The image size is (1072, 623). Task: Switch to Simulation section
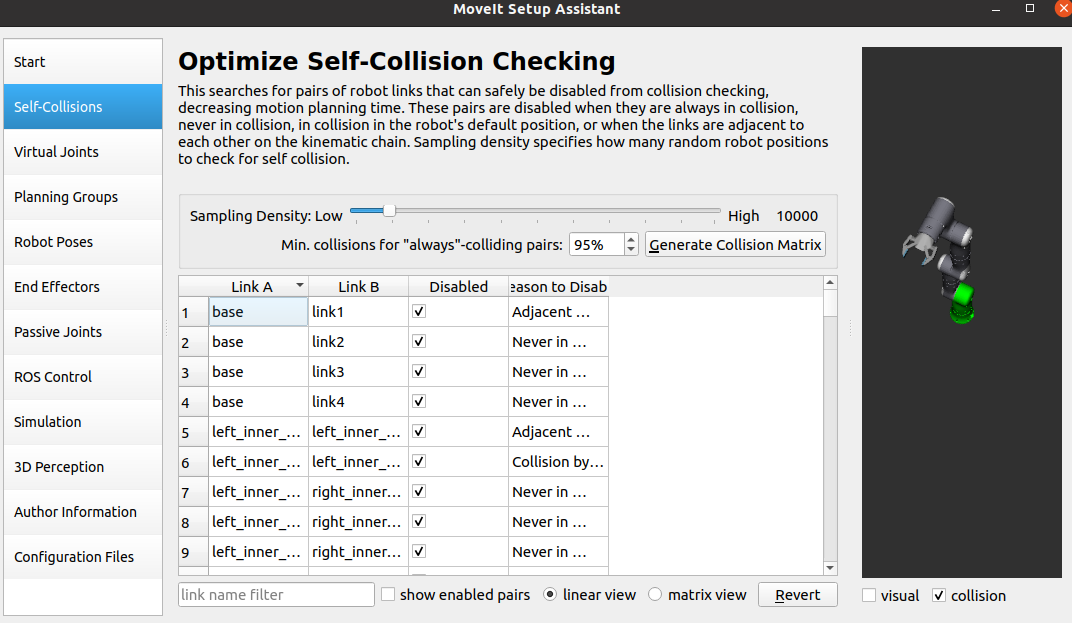83,422
